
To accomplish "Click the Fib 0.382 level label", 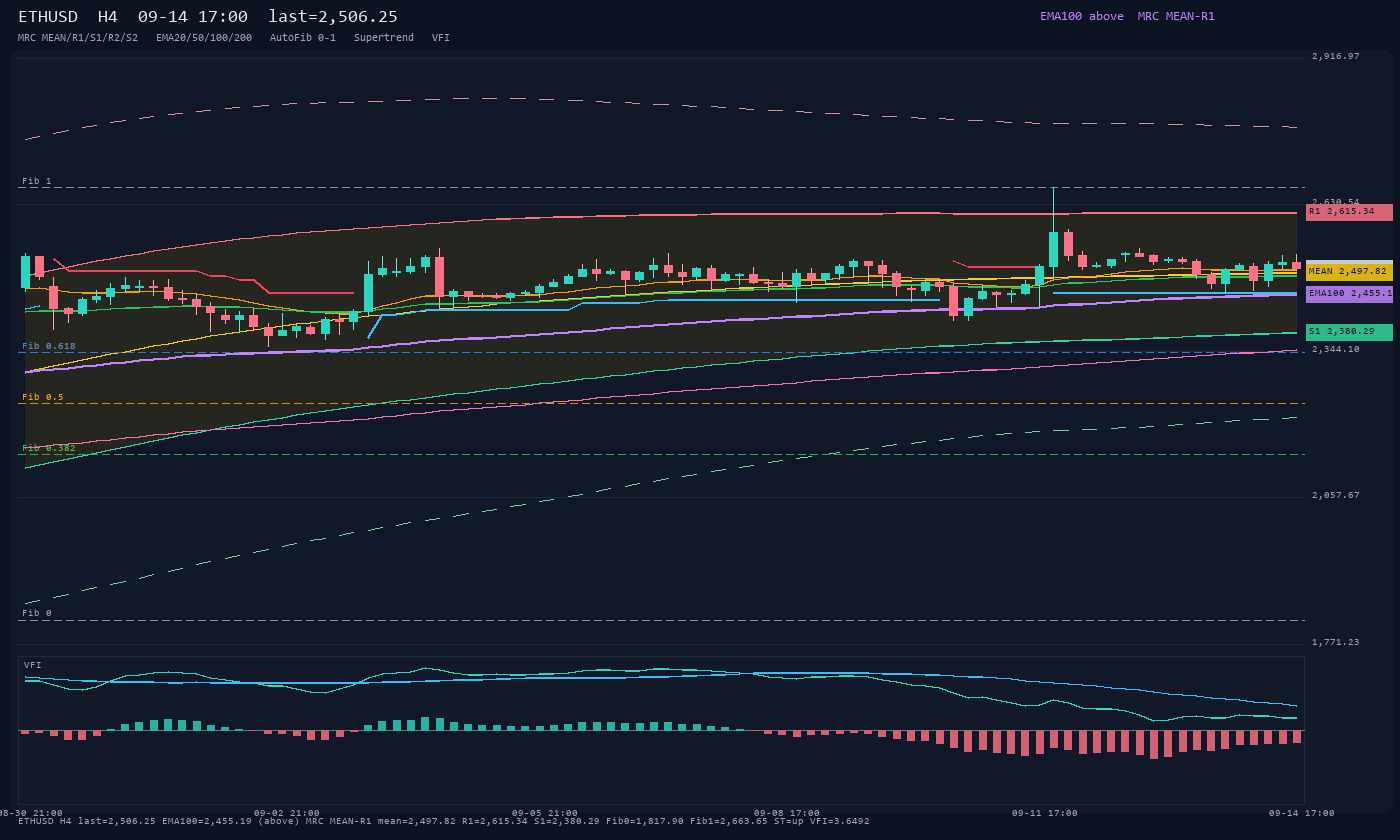I will (49, 448).
